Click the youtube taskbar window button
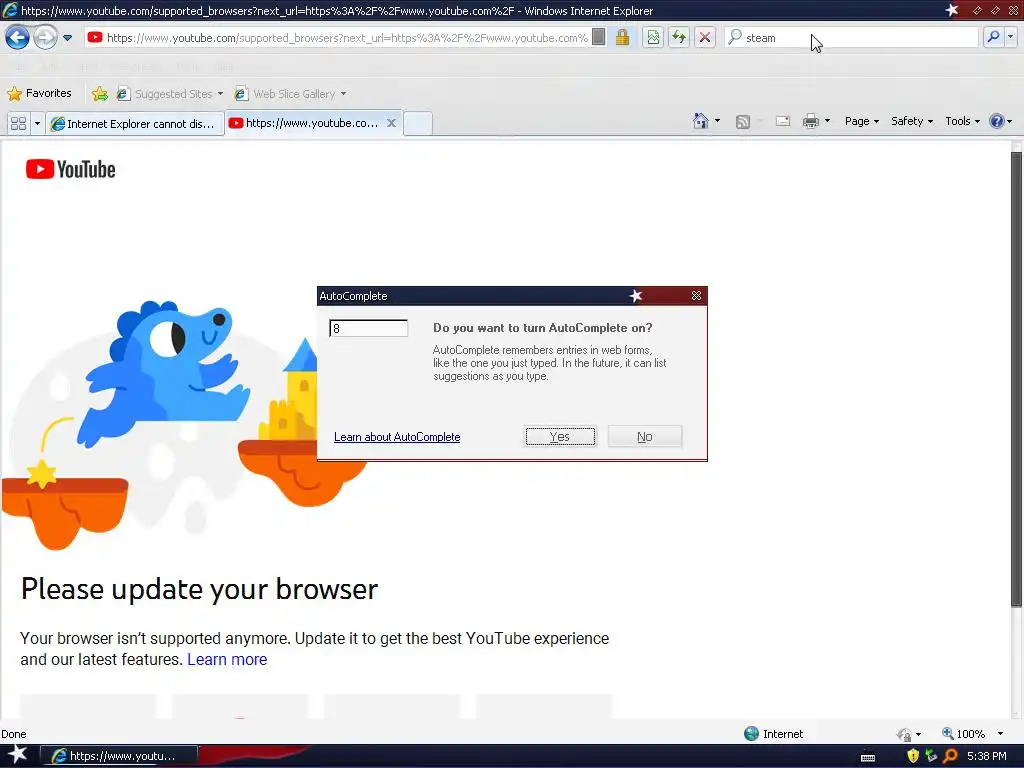1024x768 pixels. point(119,756)
